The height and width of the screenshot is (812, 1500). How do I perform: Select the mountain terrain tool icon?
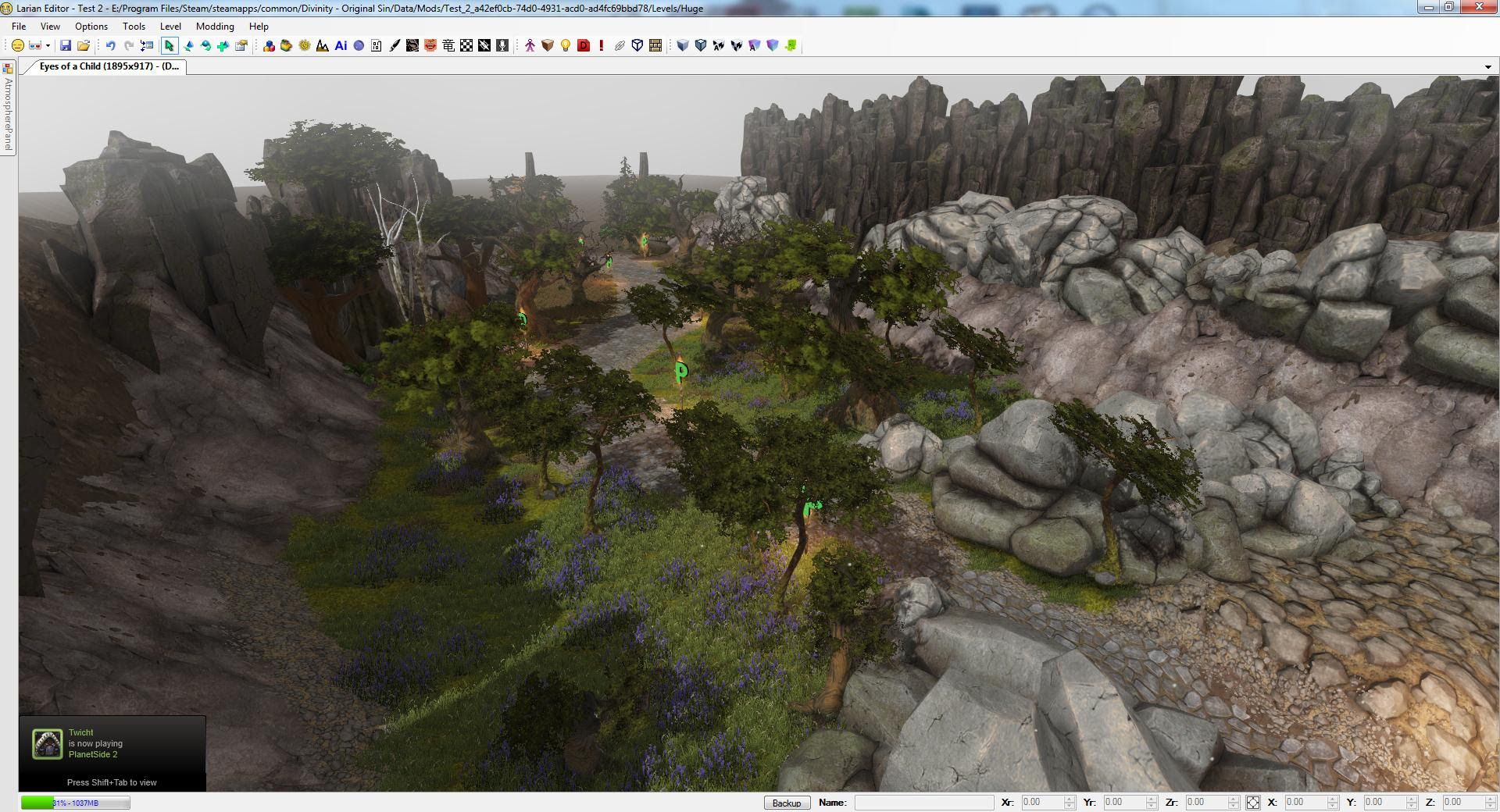tap(323, 46)
